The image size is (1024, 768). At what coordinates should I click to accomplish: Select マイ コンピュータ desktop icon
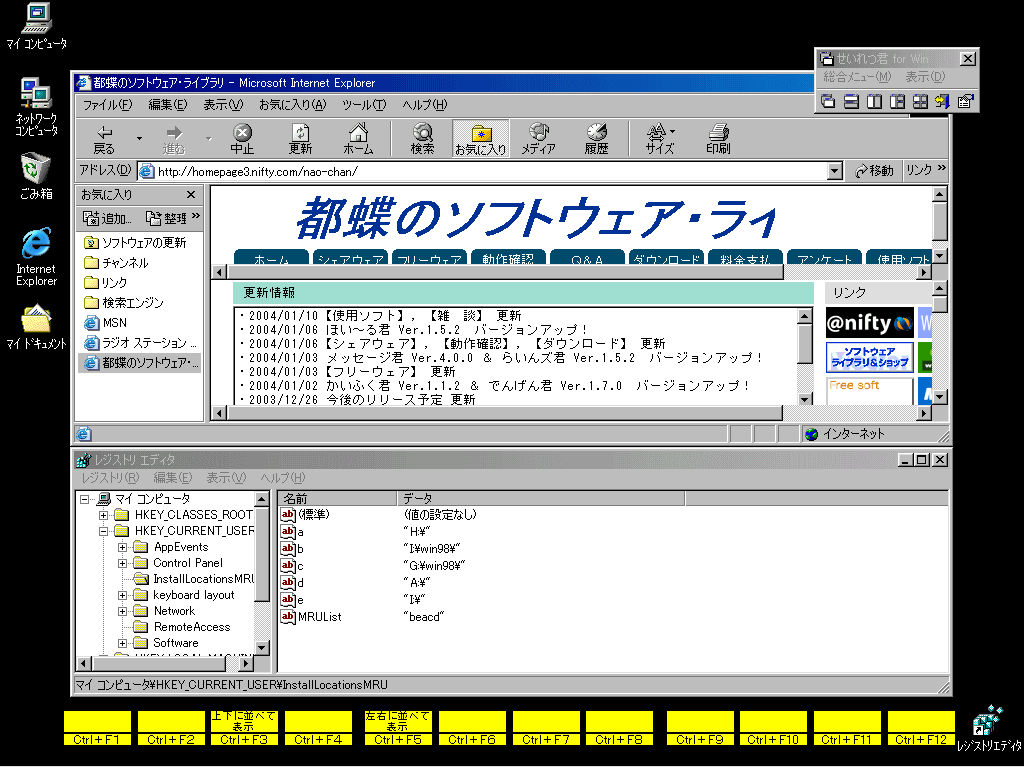37,26
